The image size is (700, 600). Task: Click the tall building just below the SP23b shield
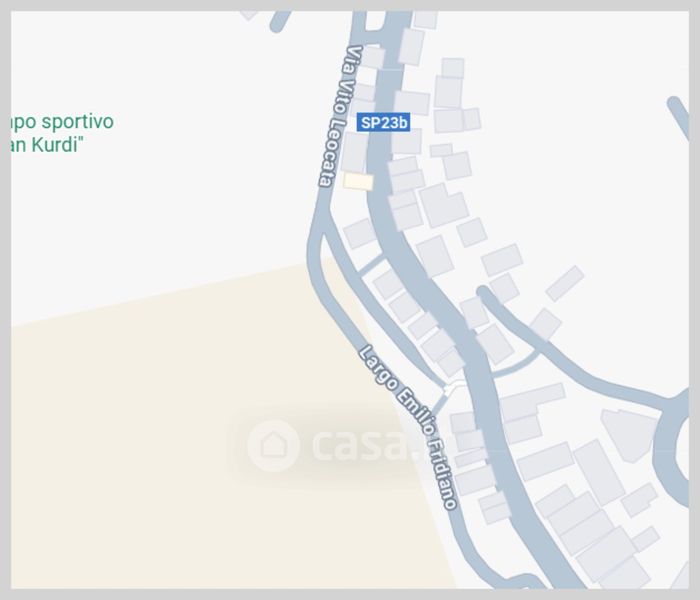pos(355,152)
